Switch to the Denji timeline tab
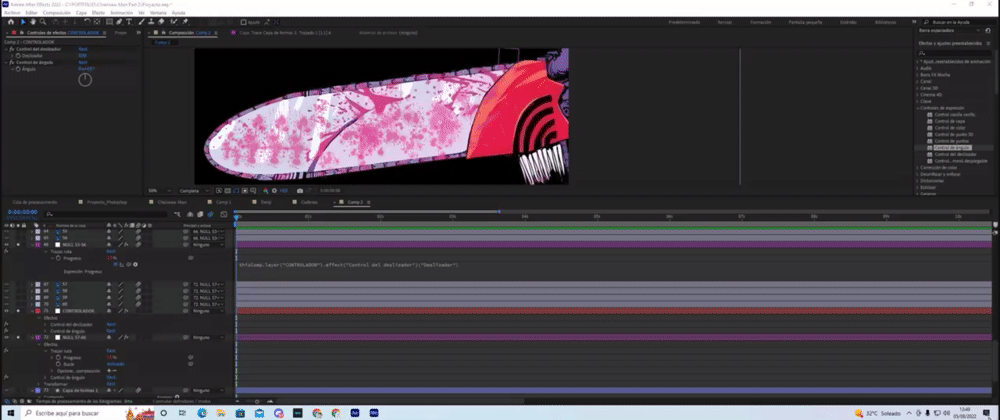 point(265,202)
